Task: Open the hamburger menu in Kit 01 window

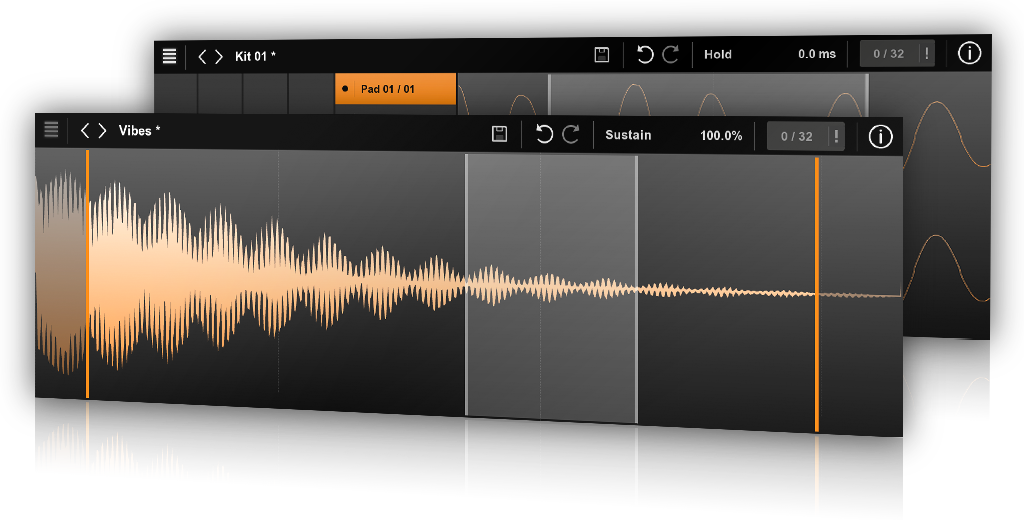Action: pos(169,56)
